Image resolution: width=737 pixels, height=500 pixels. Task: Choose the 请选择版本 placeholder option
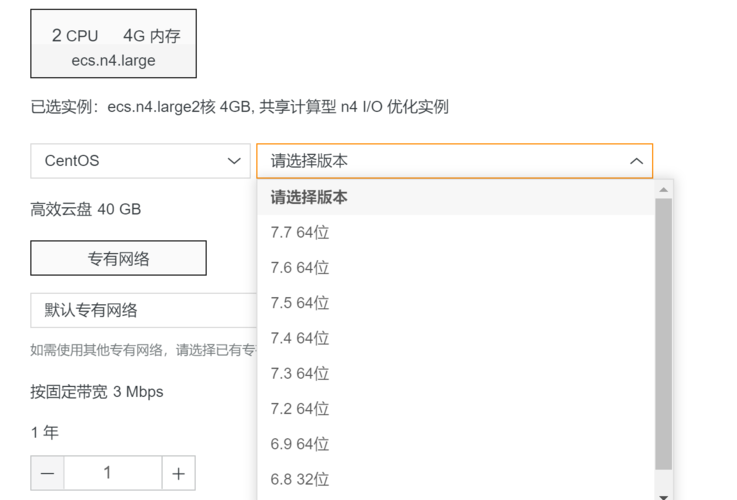(456, 197)
